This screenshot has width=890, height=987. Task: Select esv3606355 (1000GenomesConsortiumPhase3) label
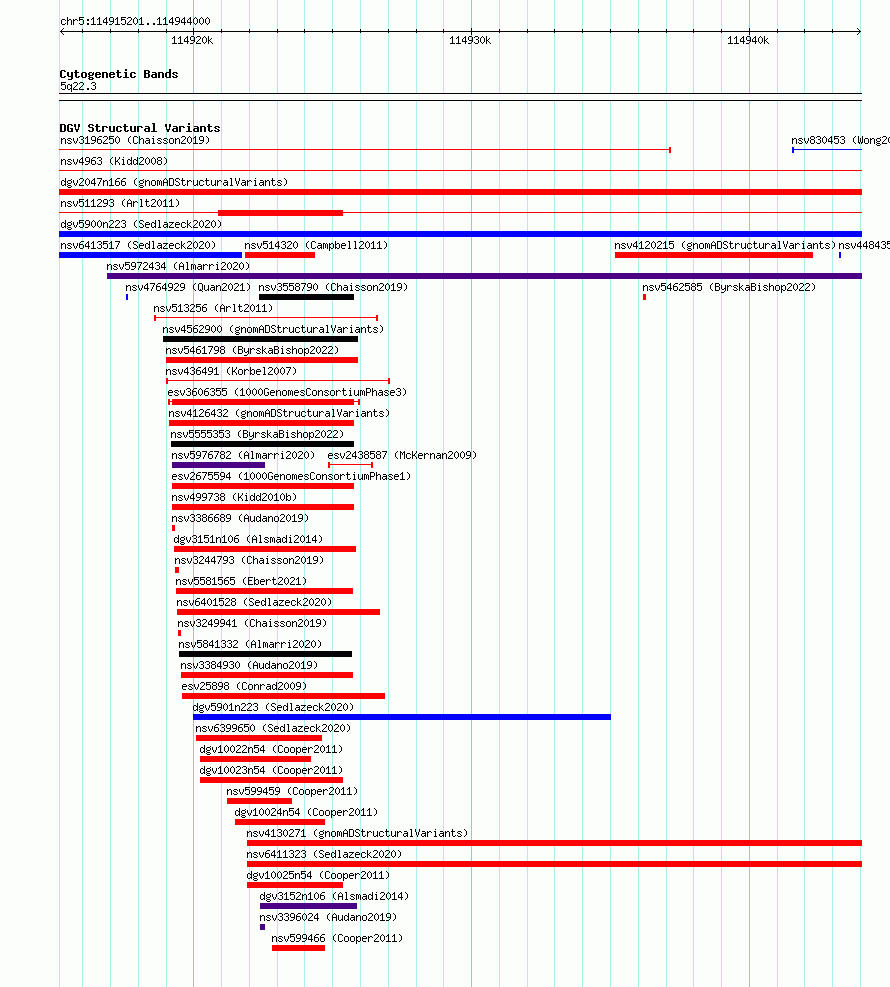click(287, 393)
